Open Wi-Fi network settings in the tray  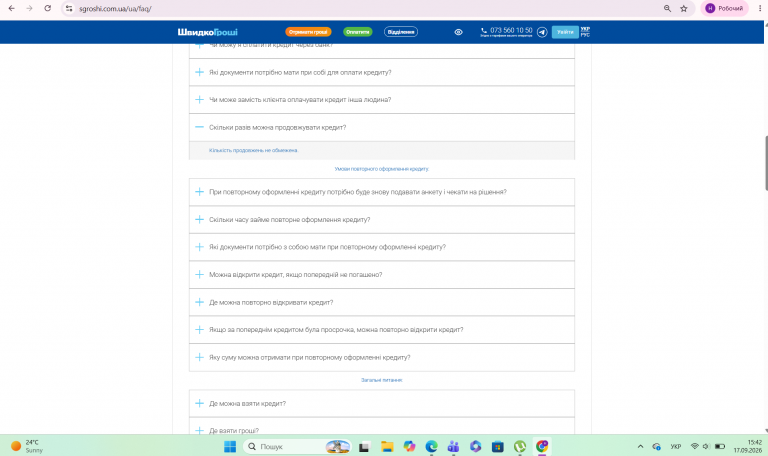695,446
